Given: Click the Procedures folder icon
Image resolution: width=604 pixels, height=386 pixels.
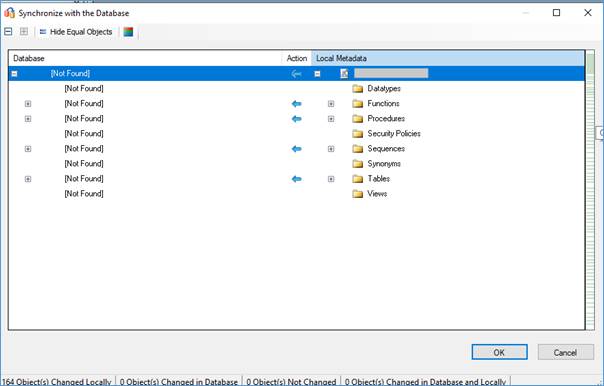Looking at the screenshot, I should pyautogui.click(x=357, y=119).
